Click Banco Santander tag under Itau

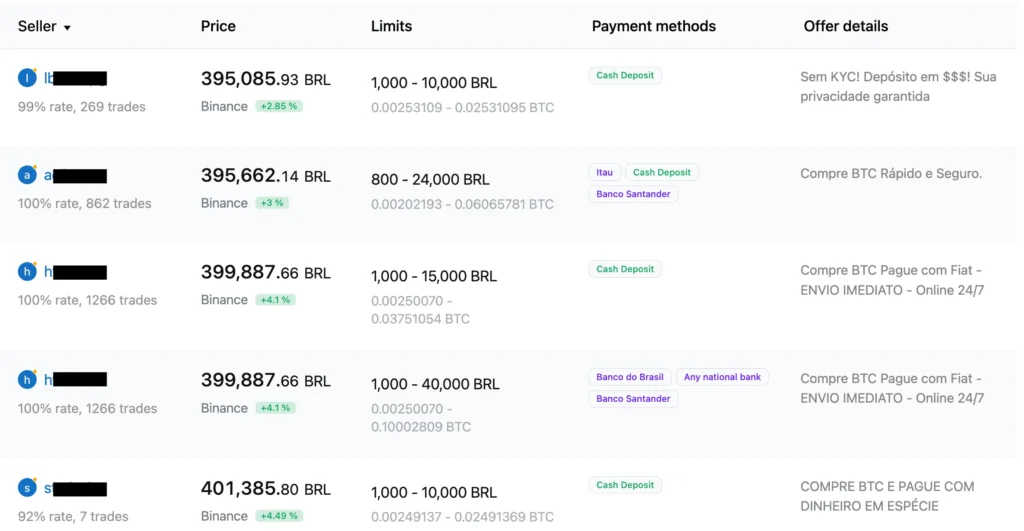click(x=633, y=194)
